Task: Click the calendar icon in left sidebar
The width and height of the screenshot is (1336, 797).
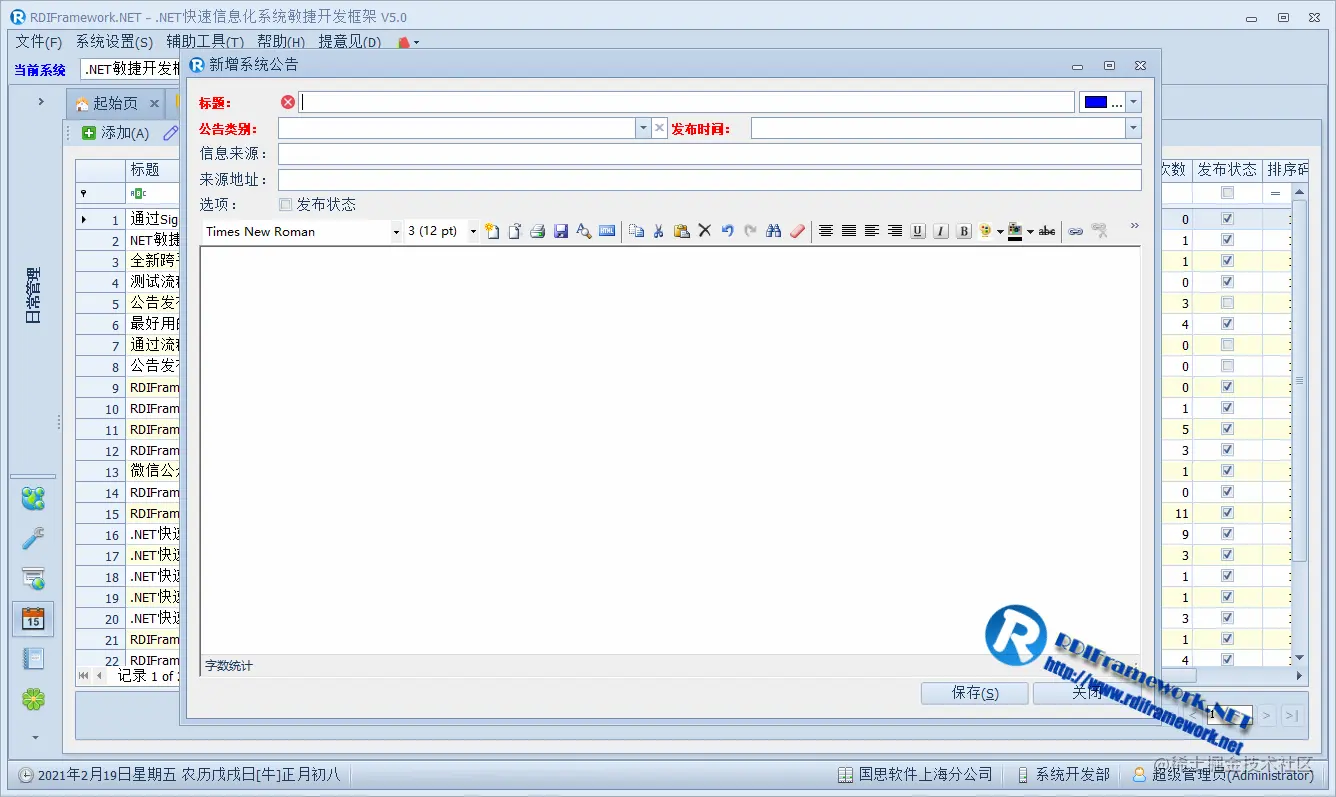Action: 33,618
